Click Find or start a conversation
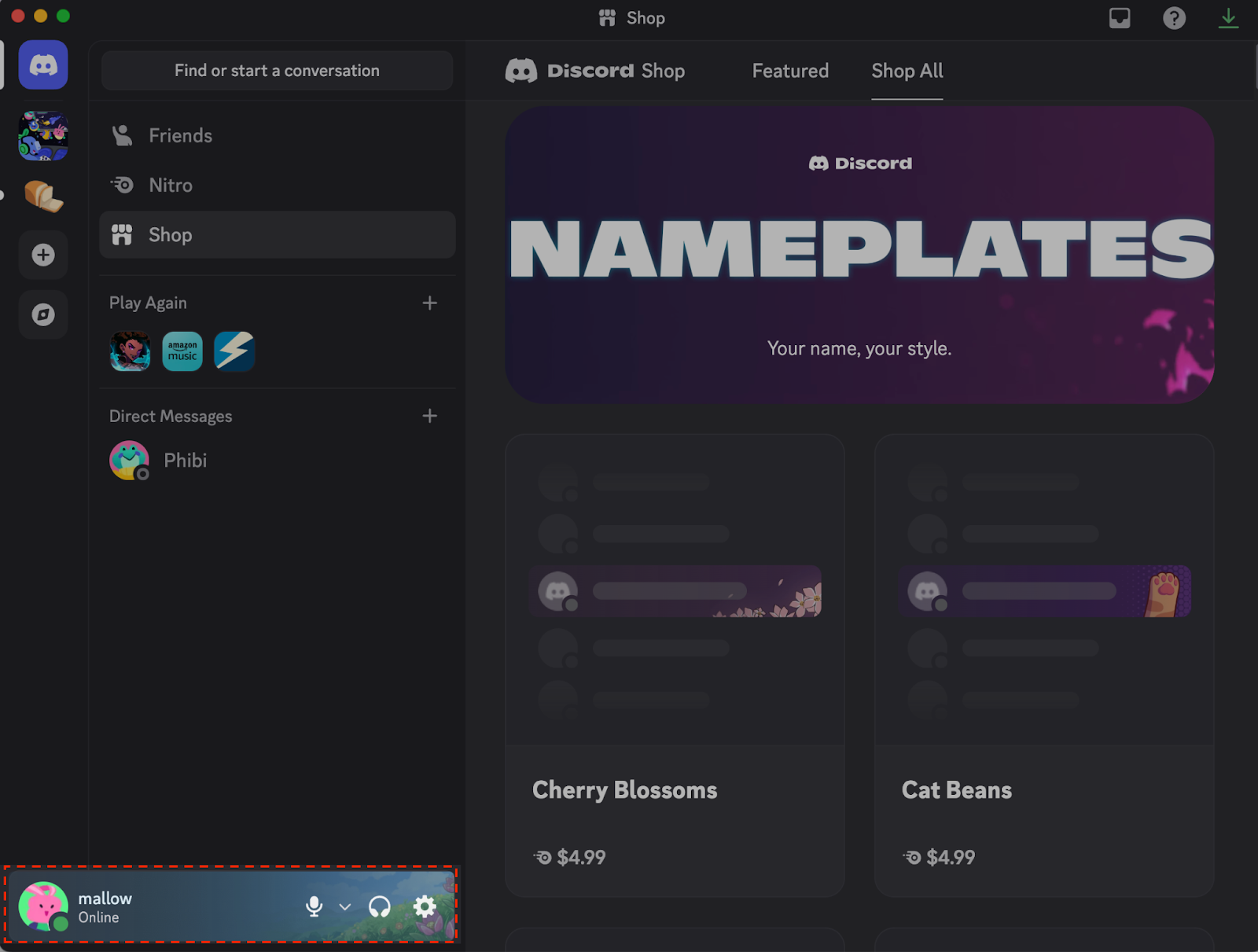Screen dimensions: 1258x952 pyautogui.click(x=276, y=70)
